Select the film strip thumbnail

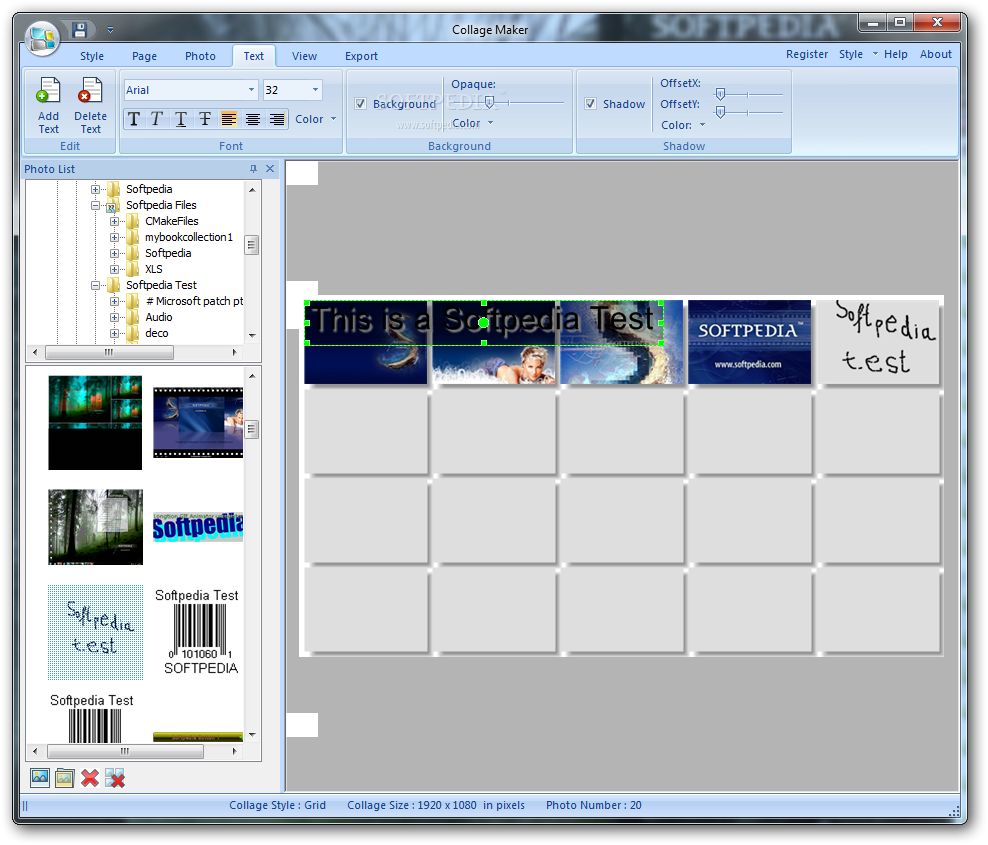198,422
